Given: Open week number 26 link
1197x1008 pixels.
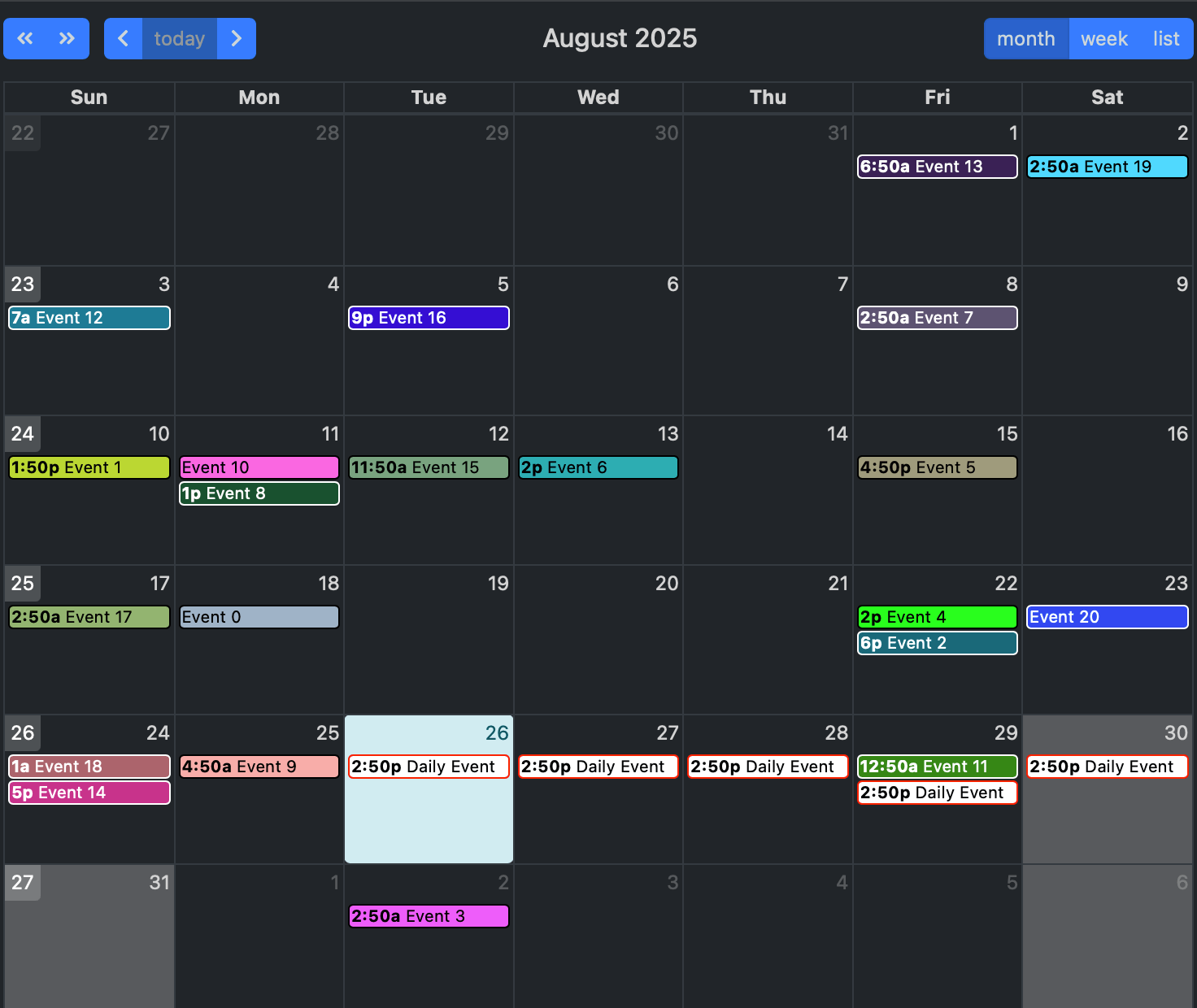Looking at the screenshot, I should (23, 733).
